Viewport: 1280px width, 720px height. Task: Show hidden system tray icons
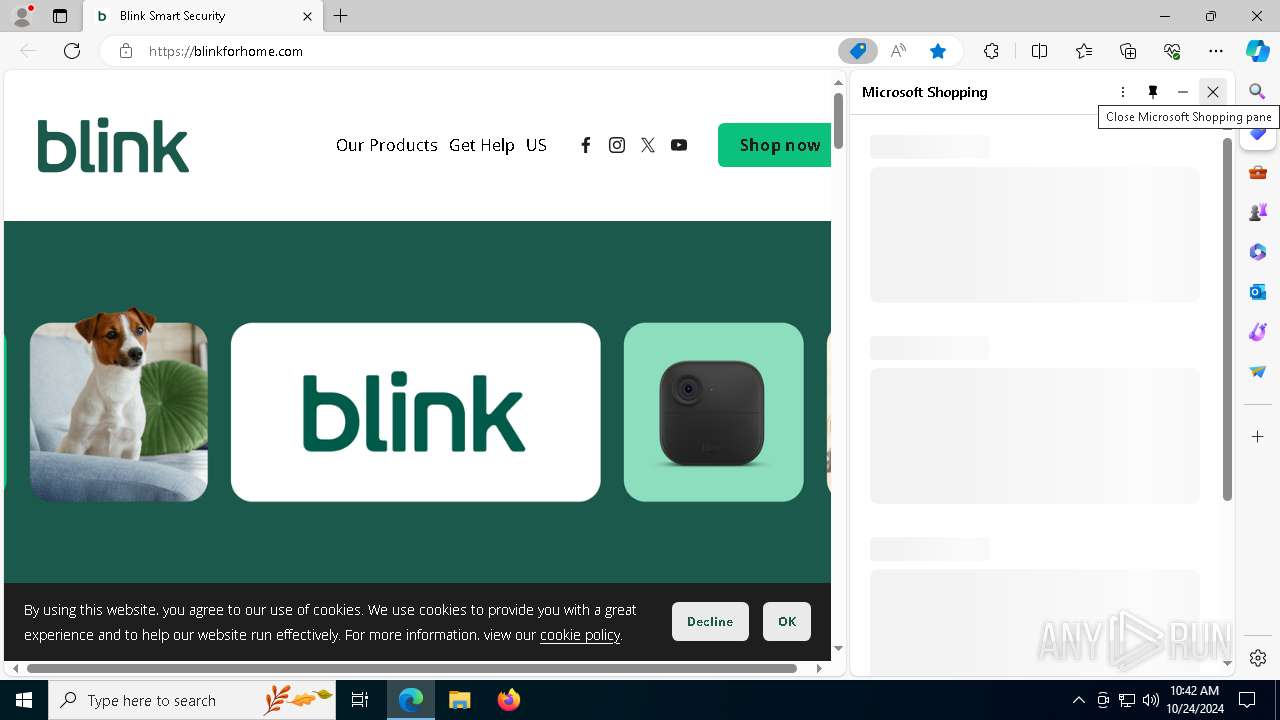pos(1079,700)
